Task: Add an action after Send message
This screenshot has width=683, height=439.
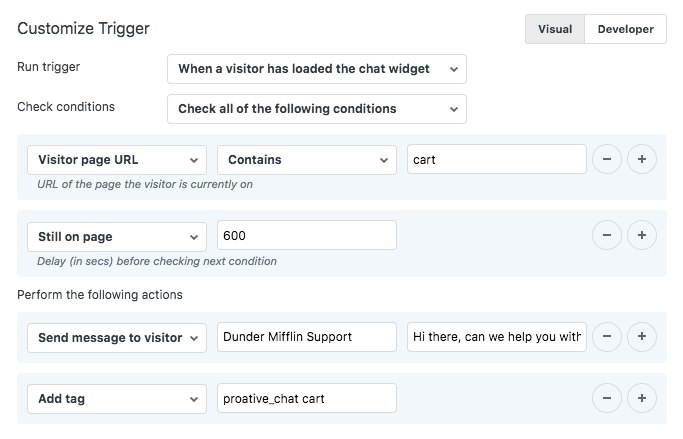Action: click(641, 337)
